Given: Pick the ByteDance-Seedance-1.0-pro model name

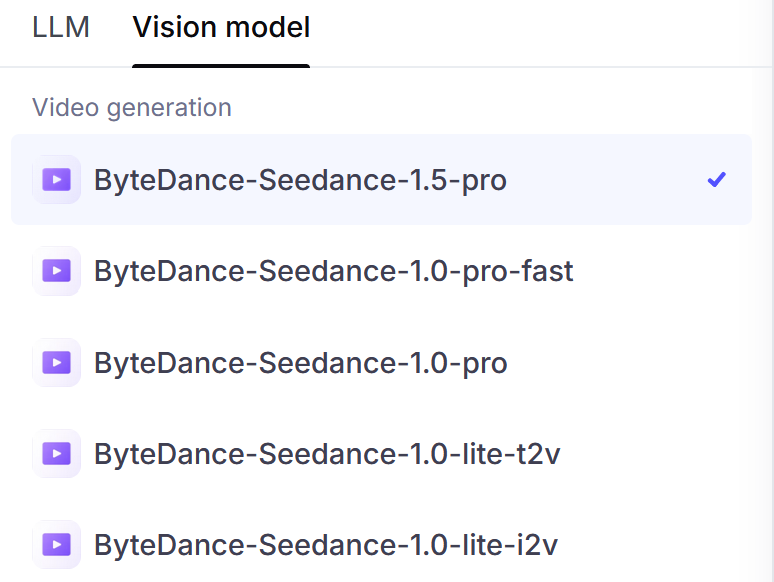Looking at the screenshot, I should [300, 363].
